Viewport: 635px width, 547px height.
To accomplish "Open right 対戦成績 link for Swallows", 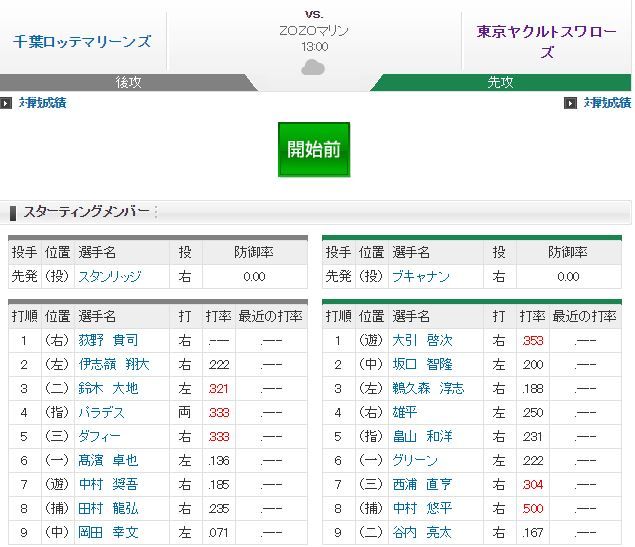I will coord(607,103).
